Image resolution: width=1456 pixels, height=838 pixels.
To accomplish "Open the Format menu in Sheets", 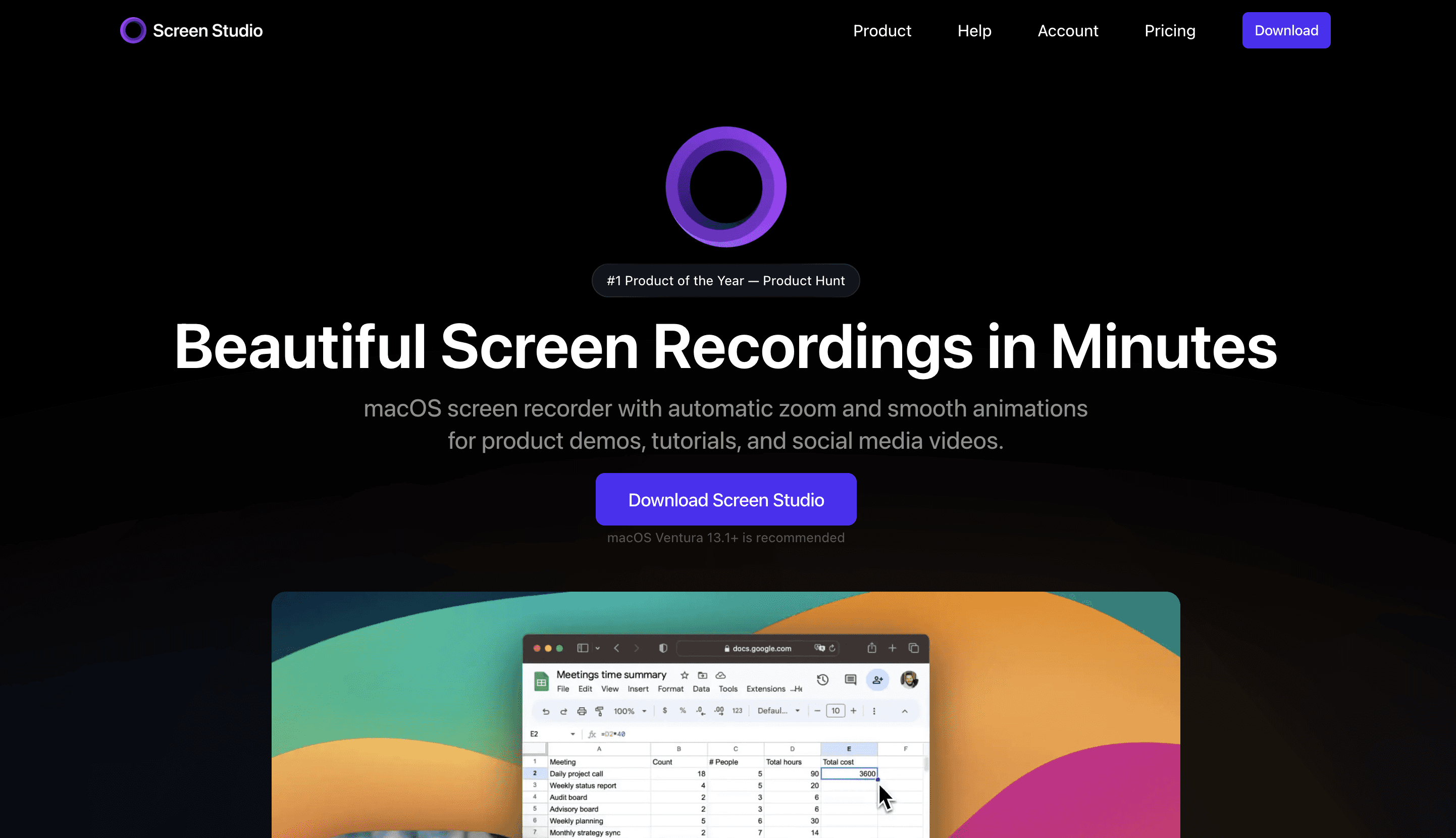I will tap(670, 689).
